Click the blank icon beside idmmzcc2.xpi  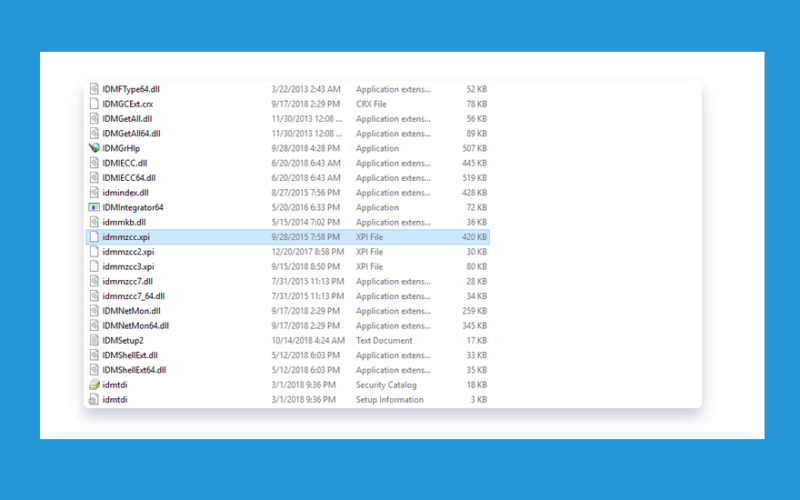coord(94,252)
